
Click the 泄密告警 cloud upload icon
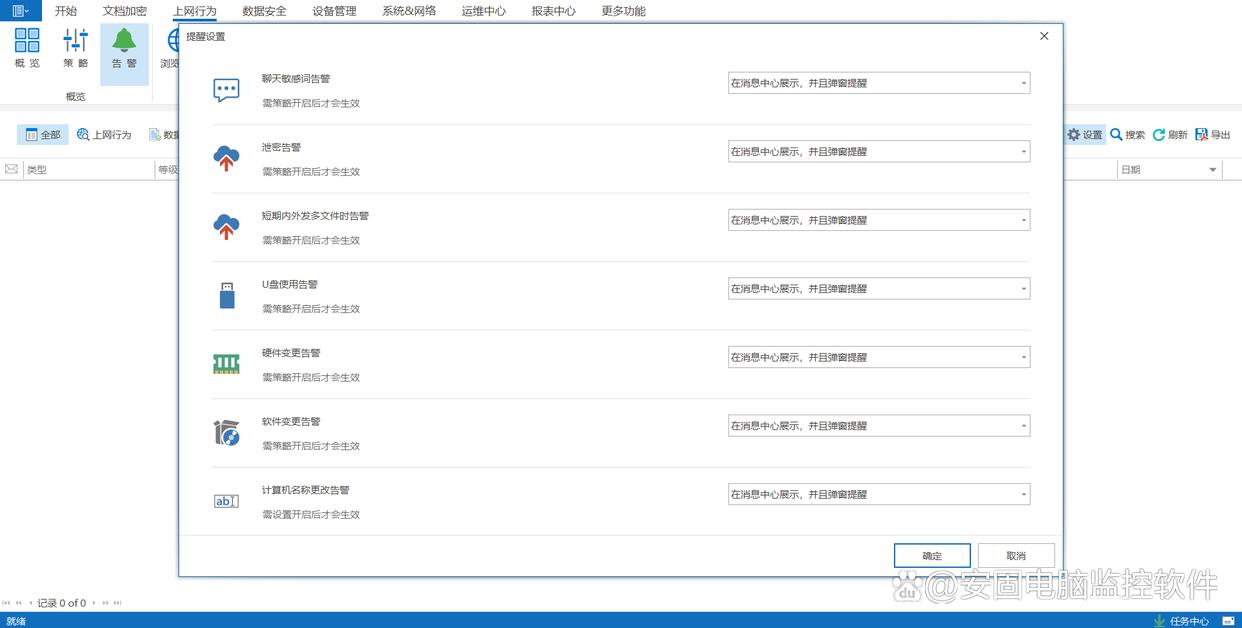pyautogui.click(x=227, y=158)
